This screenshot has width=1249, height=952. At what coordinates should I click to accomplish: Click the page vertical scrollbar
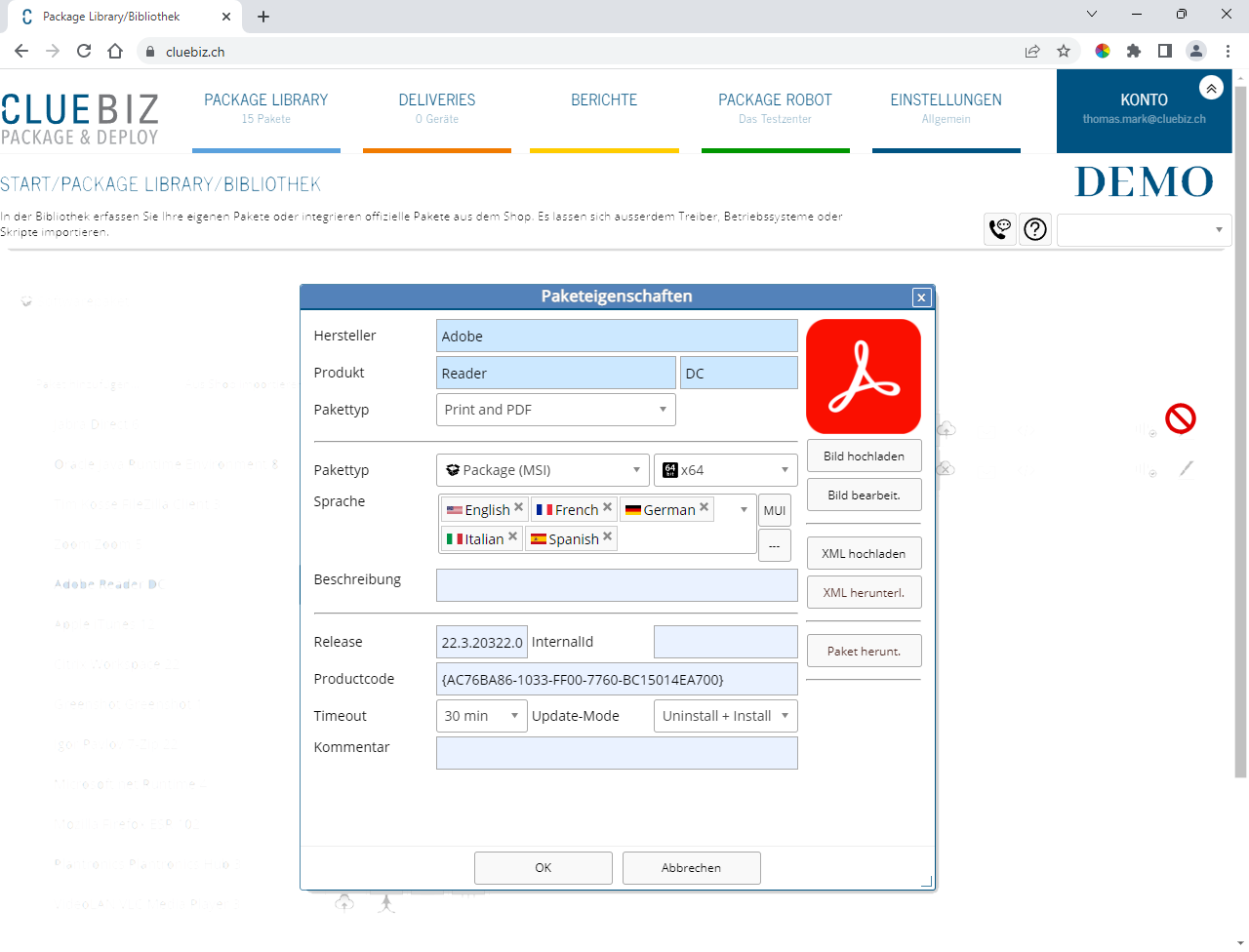[x=1240, y=432]
